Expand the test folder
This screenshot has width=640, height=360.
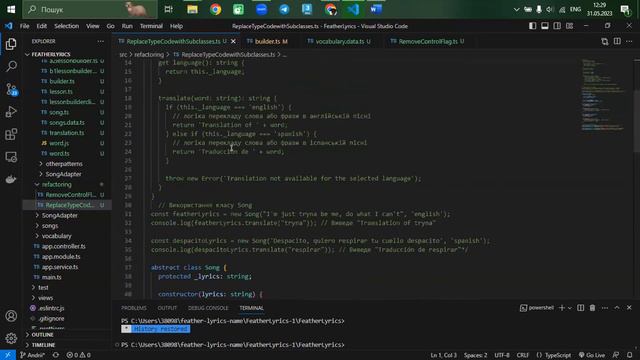click(x=43, y=287)
